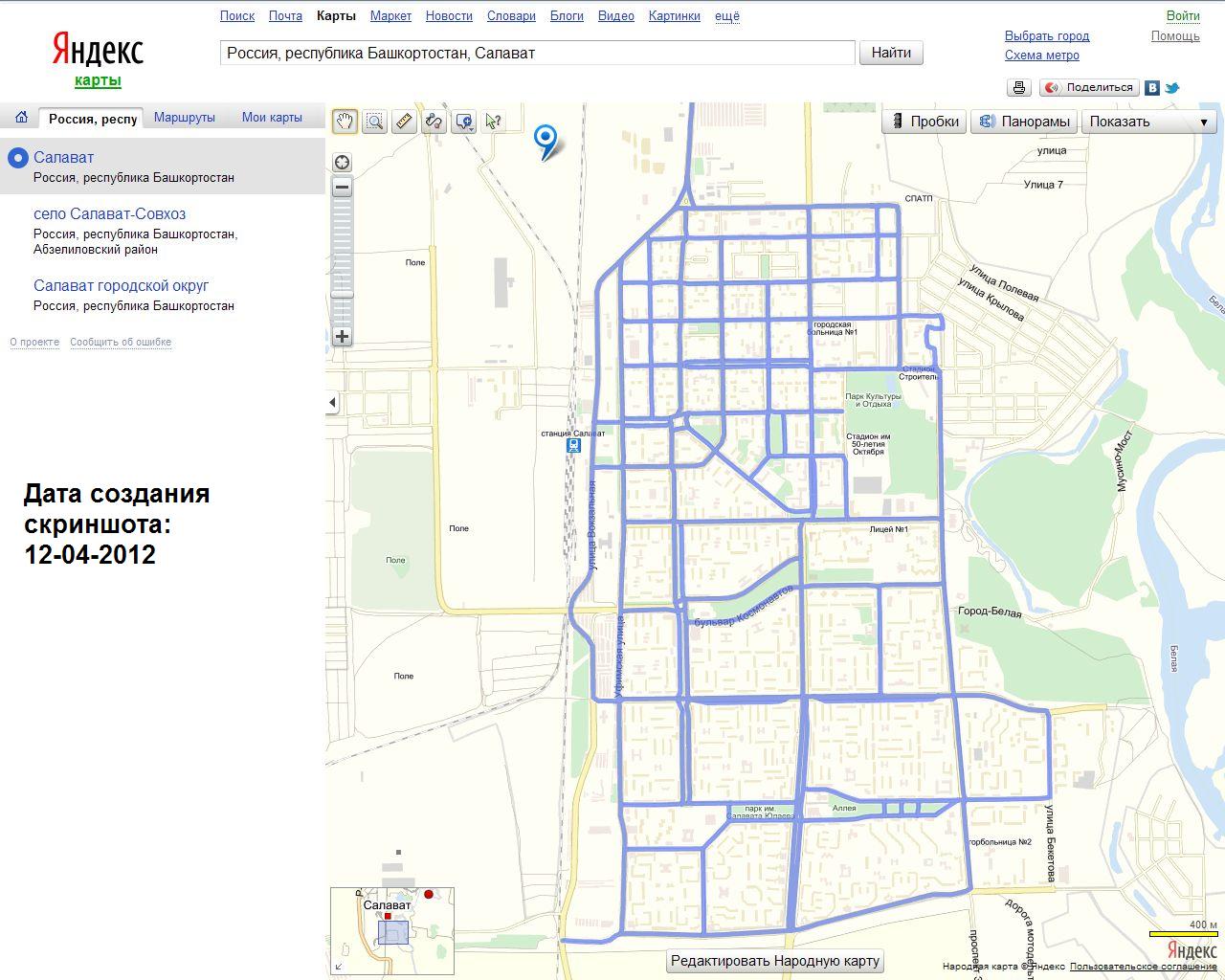
Task: Select the zoom-to-area magnifier tool
Action: 374,122
